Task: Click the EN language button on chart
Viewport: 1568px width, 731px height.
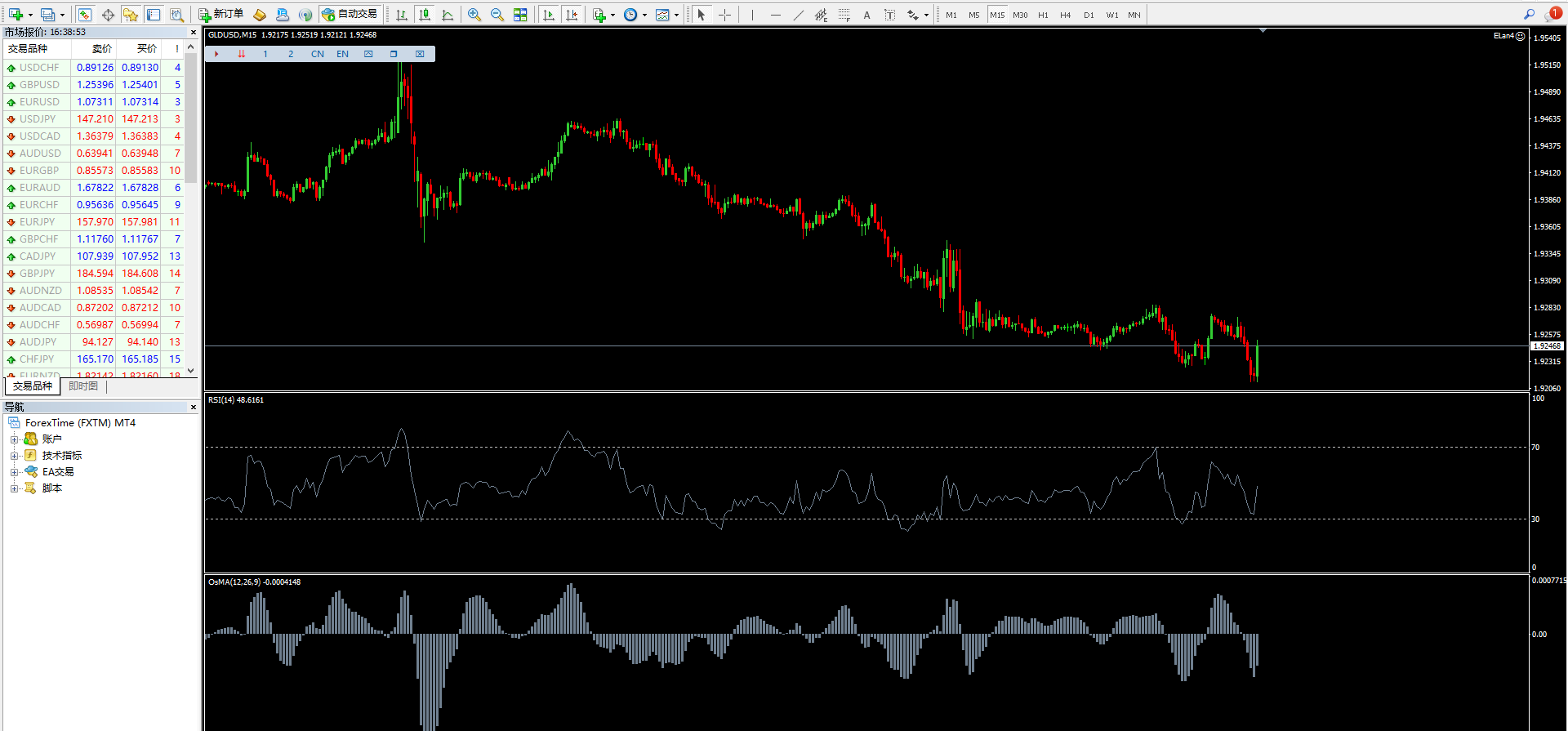Action: pyautogui.click(x=342, y=54)
